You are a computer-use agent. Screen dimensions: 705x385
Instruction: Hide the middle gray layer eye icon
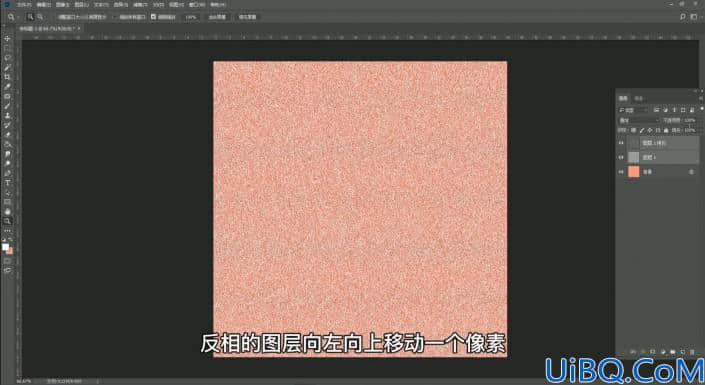pyautogui.click(x=621, y=157)
